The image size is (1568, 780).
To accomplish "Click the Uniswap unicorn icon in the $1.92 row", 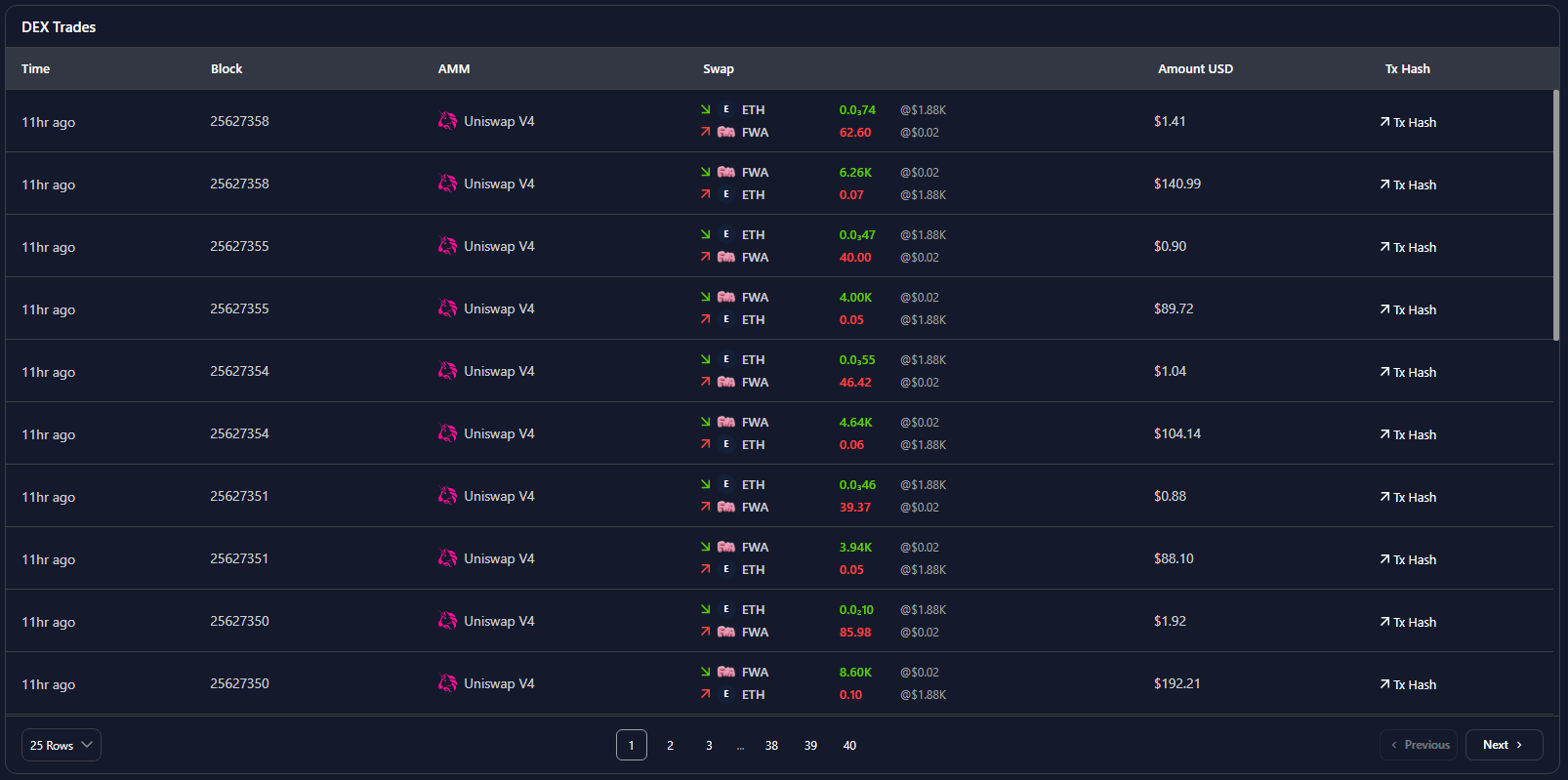I will [x=447, y=621].
